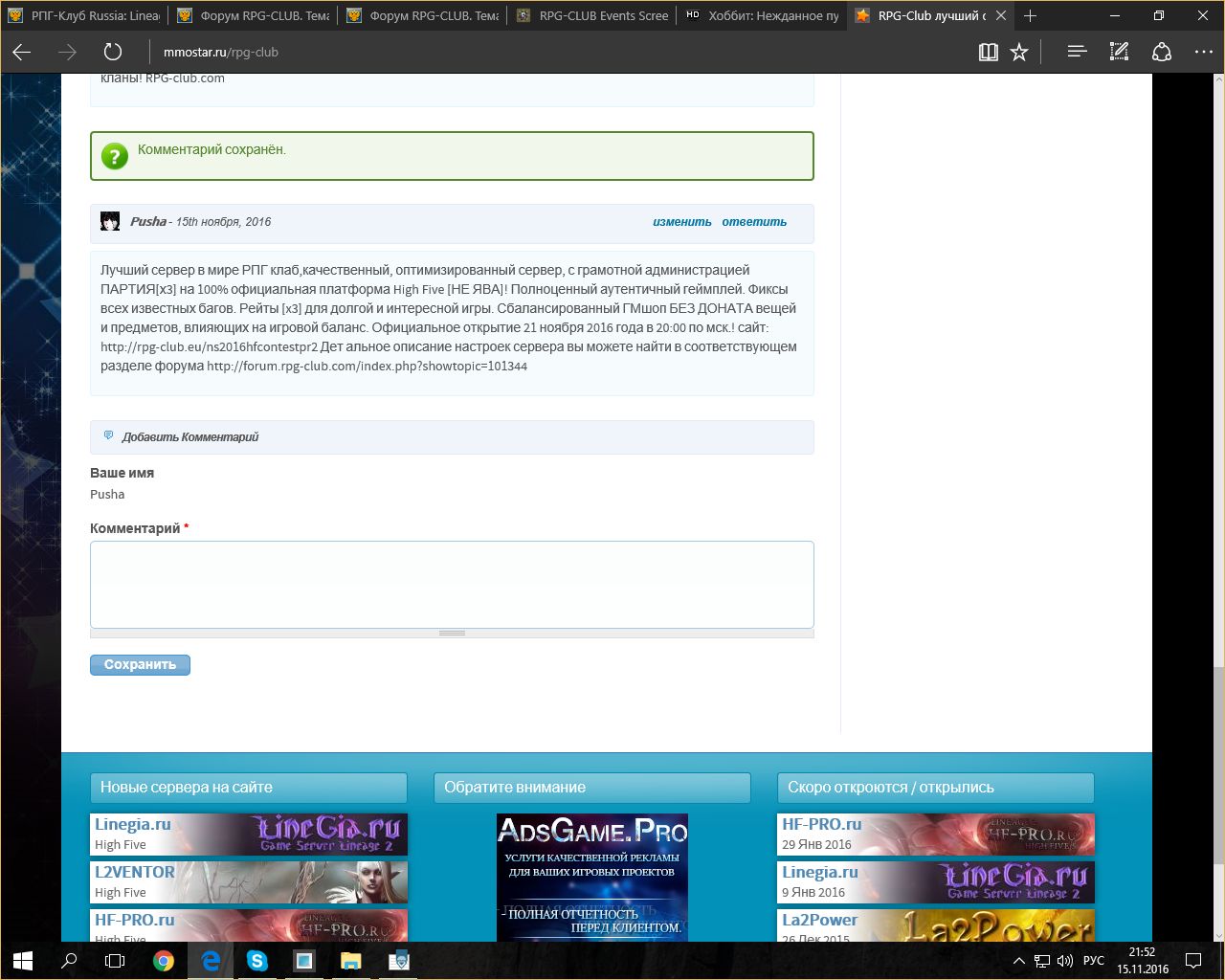
Task: Show hidden system tray icons
Action: pos(1019,961)
